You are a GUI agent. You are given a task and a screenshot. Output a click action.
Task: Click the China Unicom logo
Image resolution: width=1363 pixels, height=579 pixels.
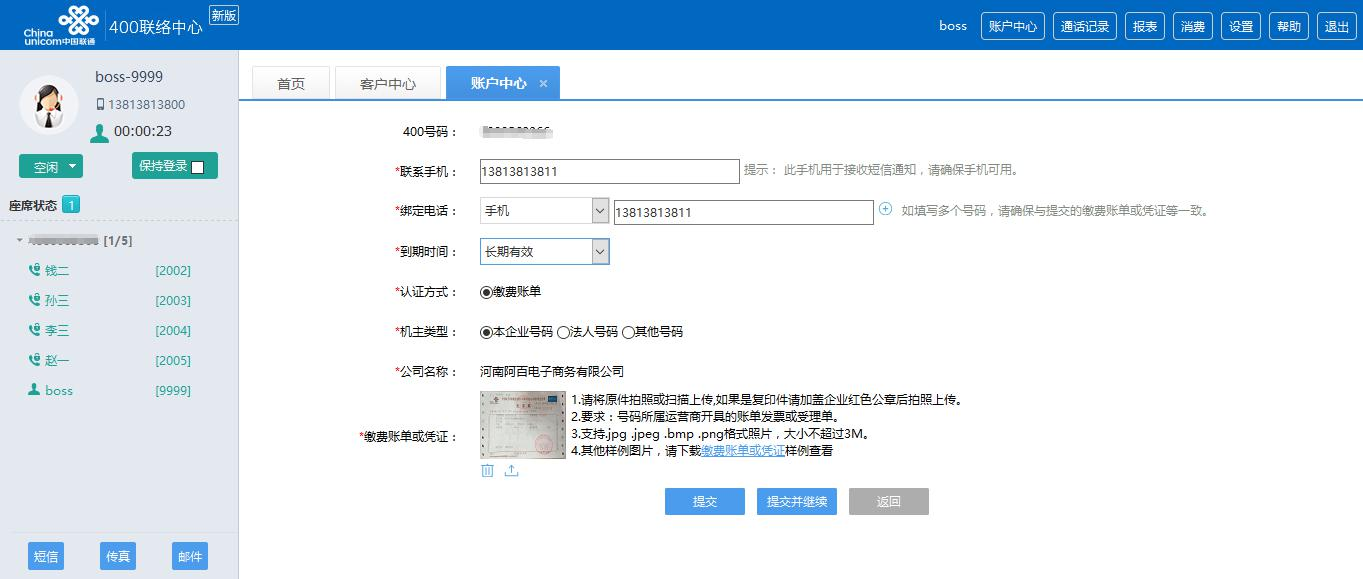[60, 26]
